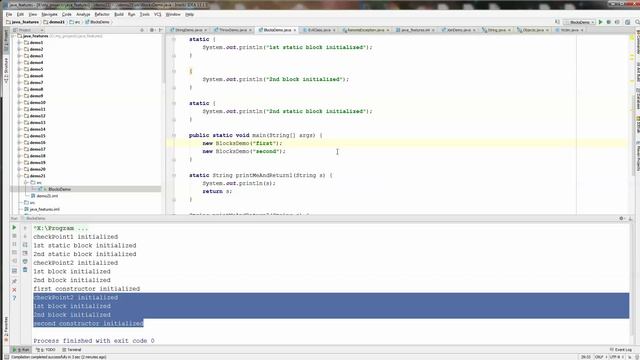
Task: Expand demo15 folder in project tree
Action: point(19,136)
